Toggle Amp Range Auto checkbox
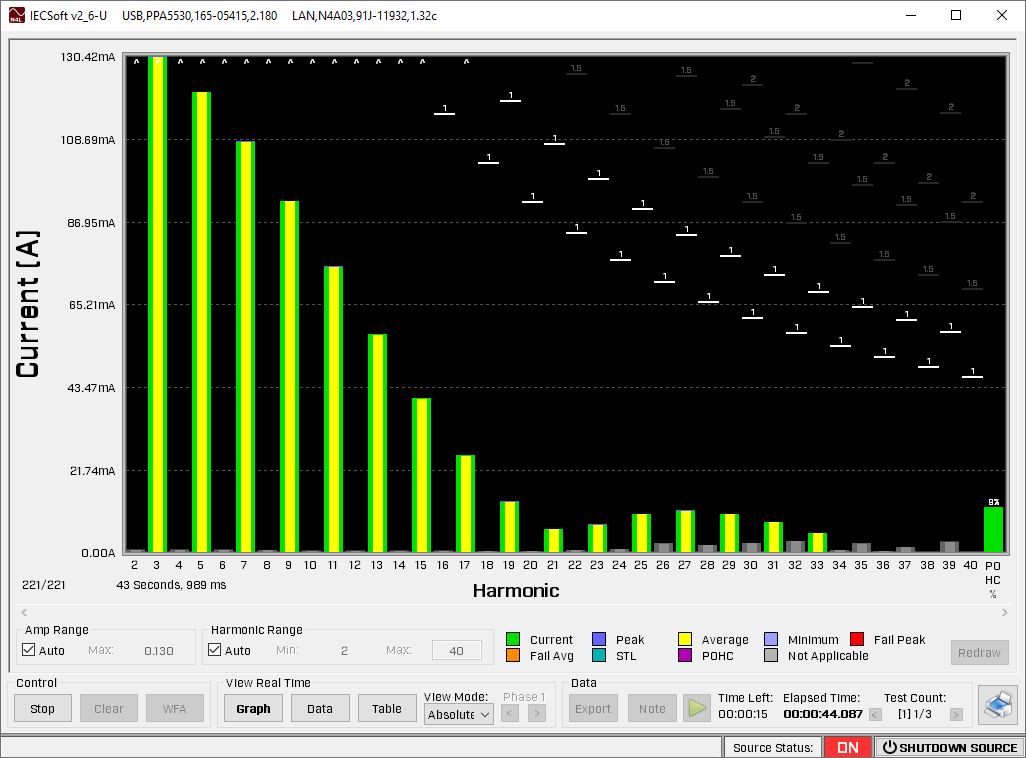The width and height of the screenshot is (1026, 758). point(29,650)
